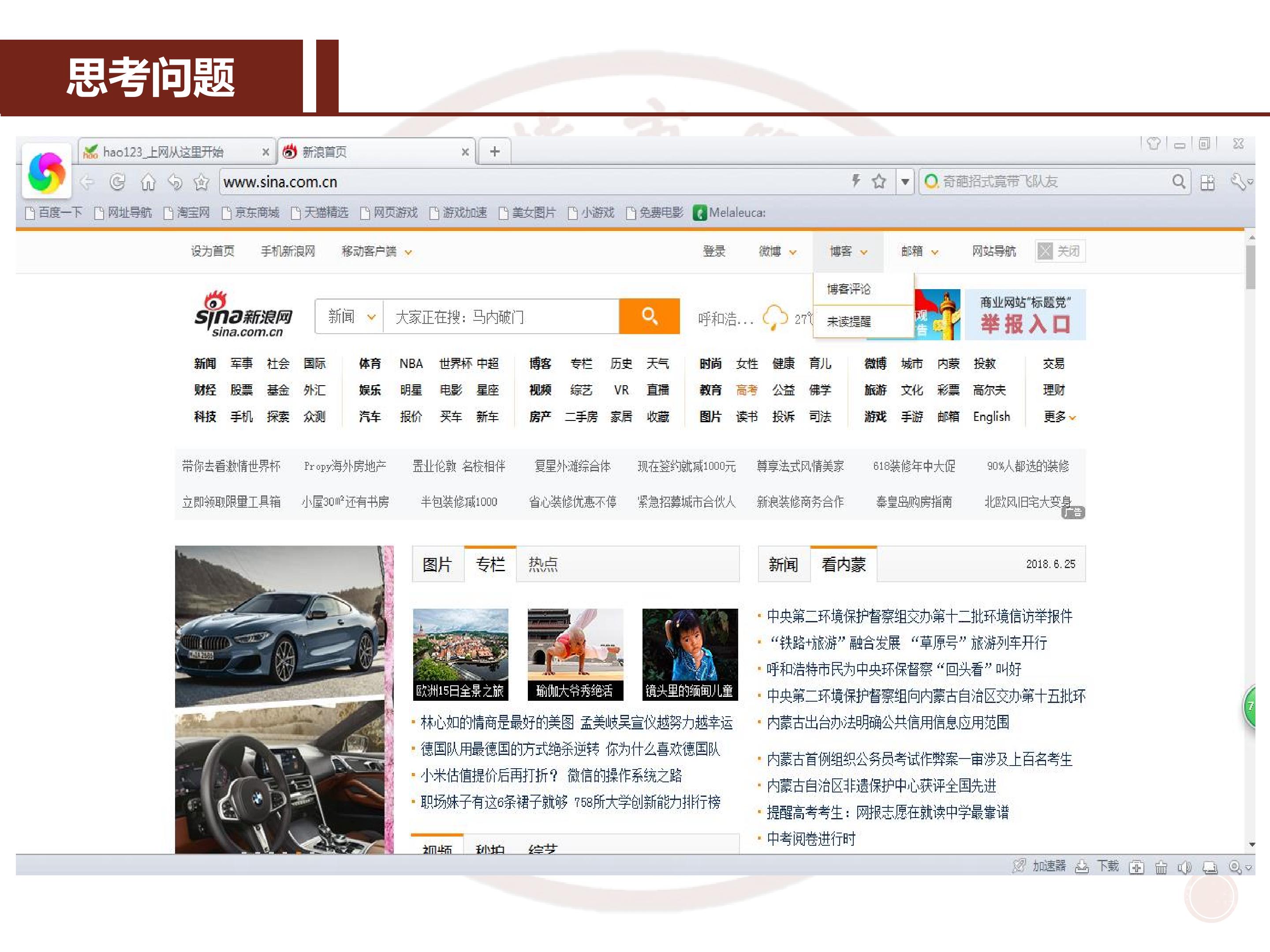Open the wrench tools menu icon
This screenshot has height=952, width=1270.
tap(1239, 182)
